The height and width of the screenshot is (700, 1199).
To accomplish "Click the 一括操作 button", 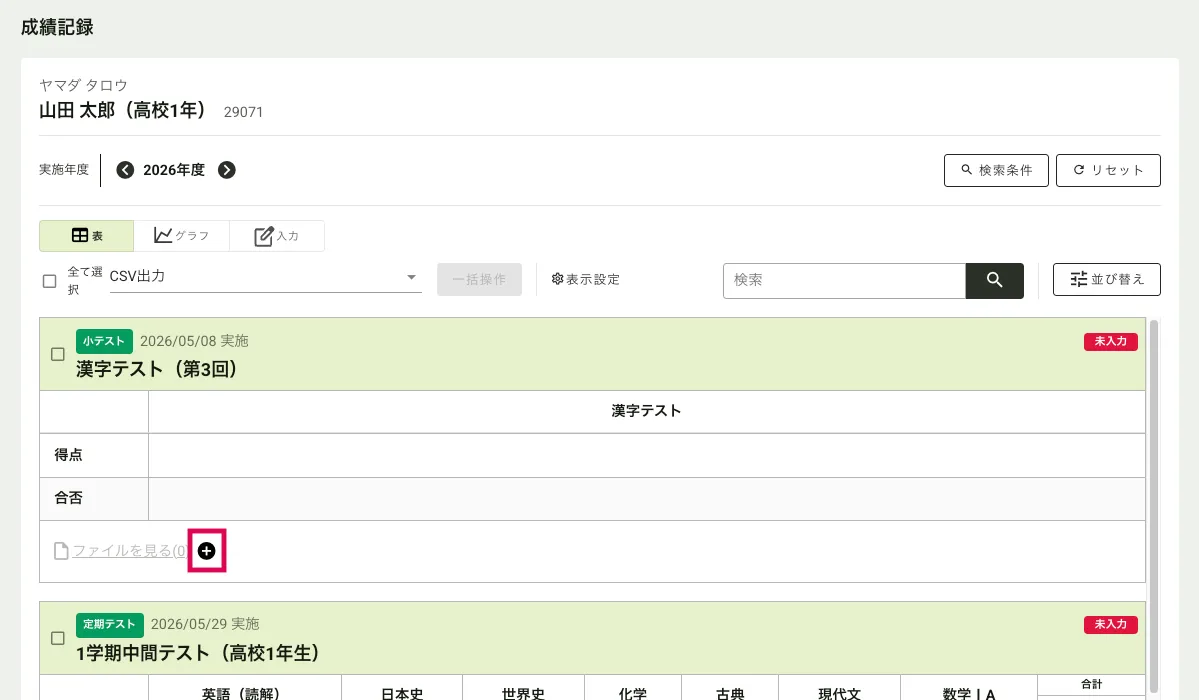I will coord(479,279).
